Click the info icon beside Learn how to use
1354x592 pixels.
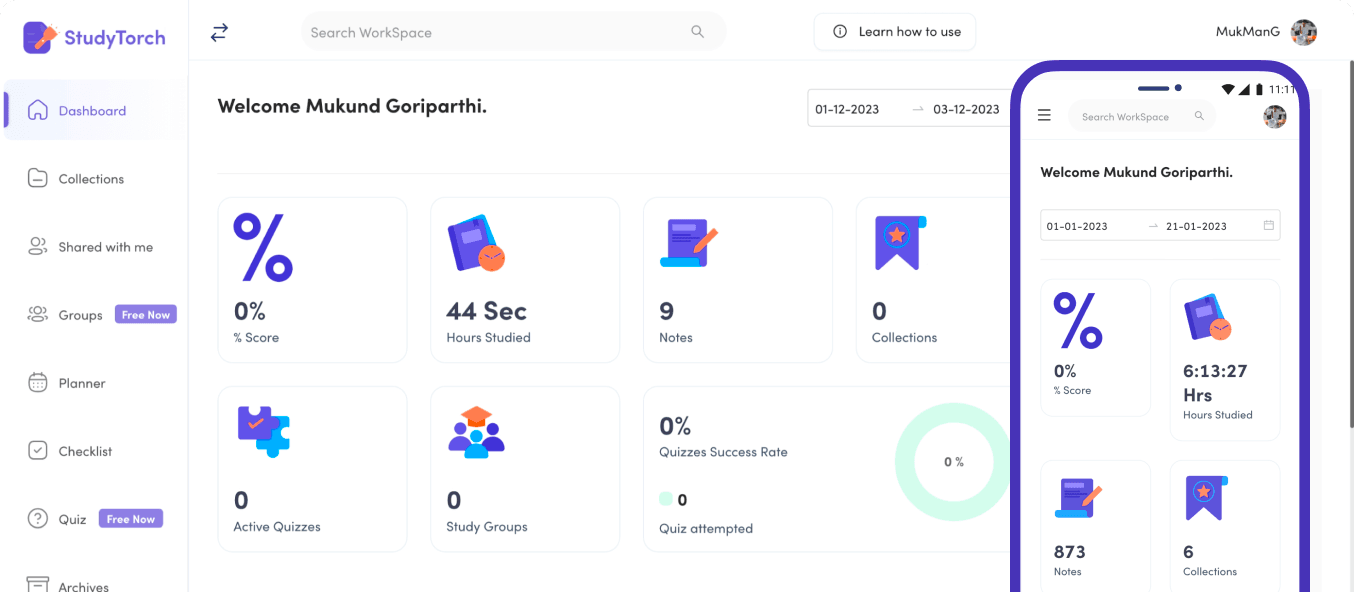(840, 32)
